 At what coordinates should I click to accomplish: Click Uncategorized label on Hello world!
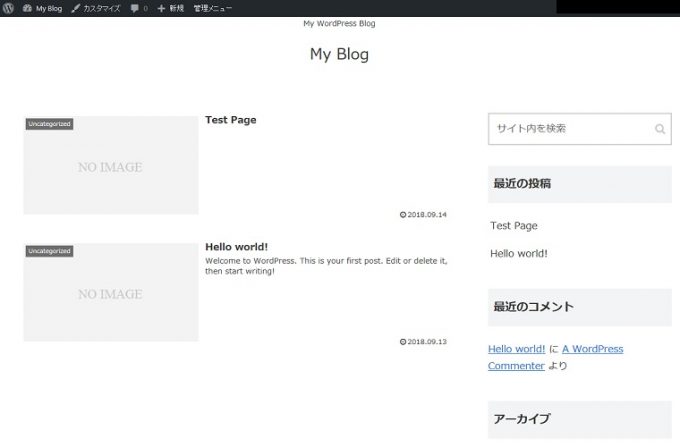(x=49, y=251)
